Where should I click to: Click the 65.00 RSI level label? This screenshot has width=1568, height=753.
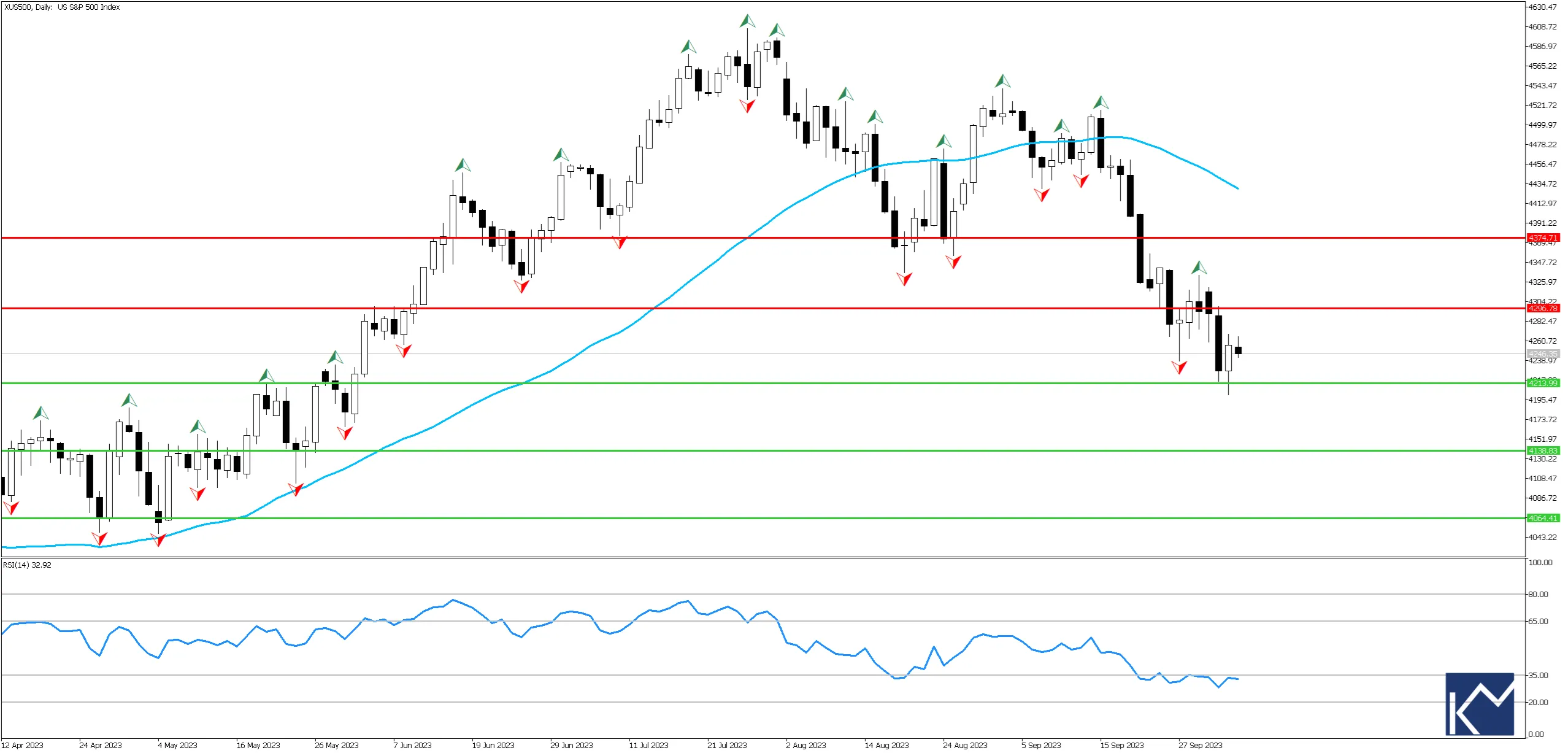tap(1538, 622)
